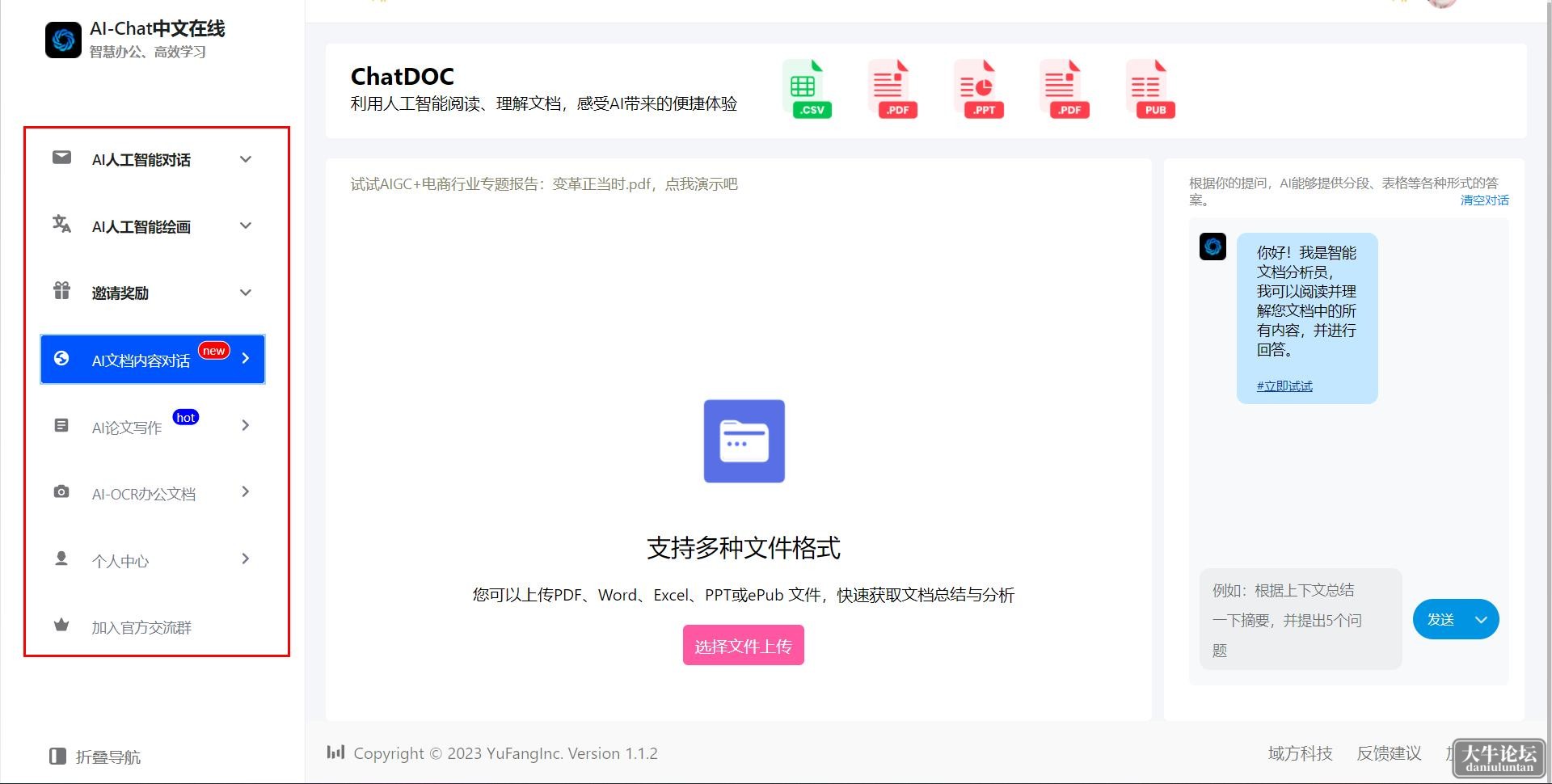Click the #立即试试 link

(1284, 386)
